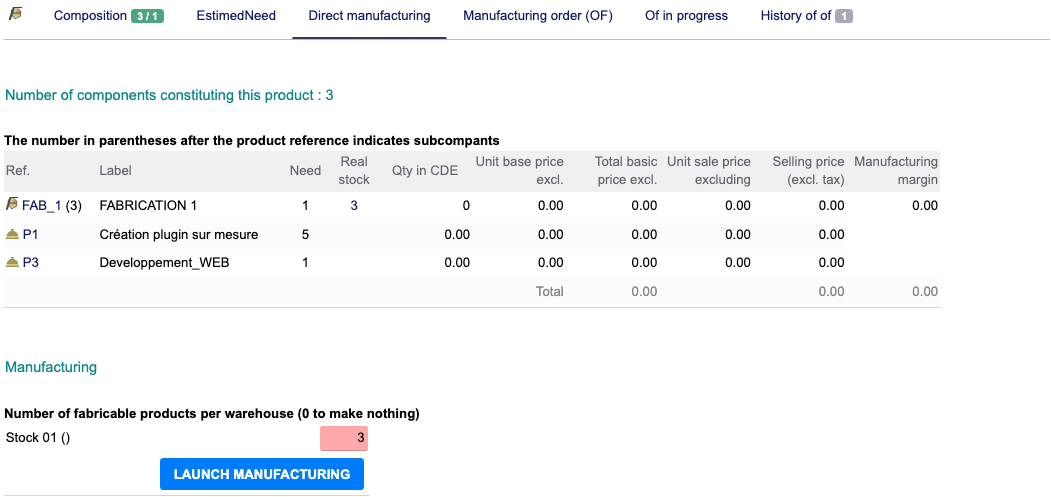Open the Composition tab
Screen dimensions: 1051x497
click(90, 16)
